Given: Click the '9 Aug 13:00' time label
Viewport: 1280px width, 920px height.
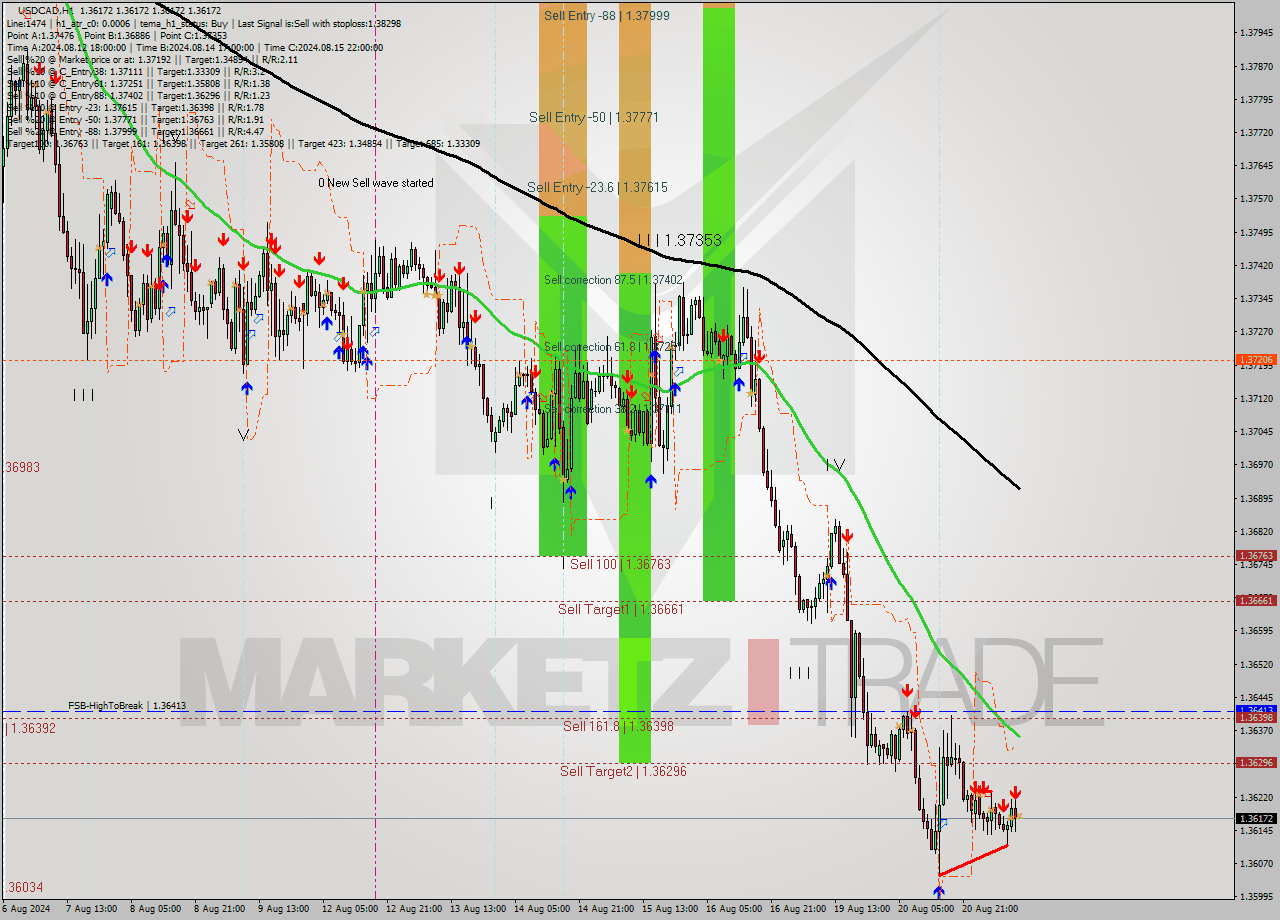Looking at the screenshot, I should (x=284, y=909).
